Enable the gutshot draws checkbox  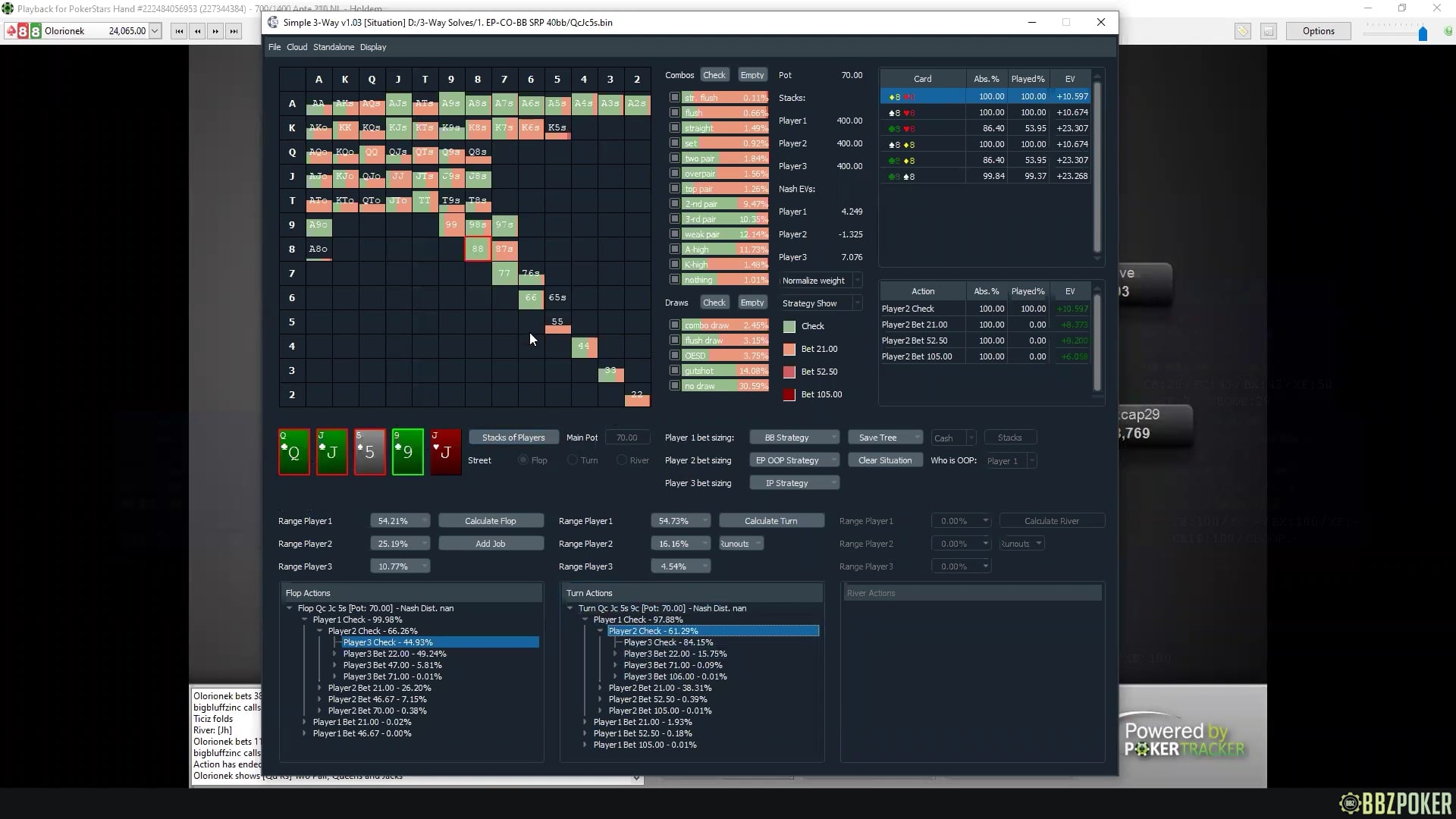[x=674, y=370]
